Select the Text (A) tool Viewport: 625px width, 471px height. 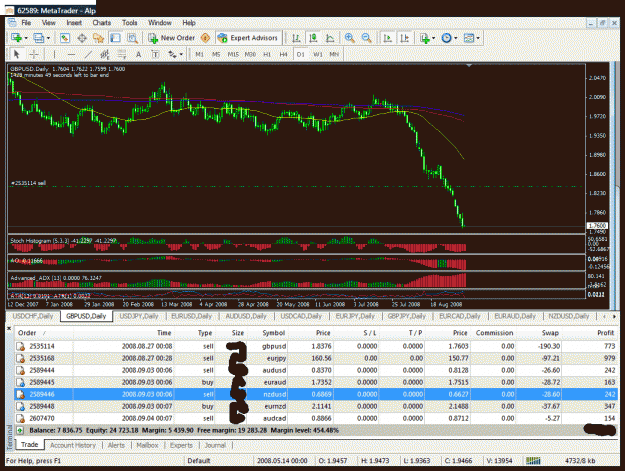[138, 54]
